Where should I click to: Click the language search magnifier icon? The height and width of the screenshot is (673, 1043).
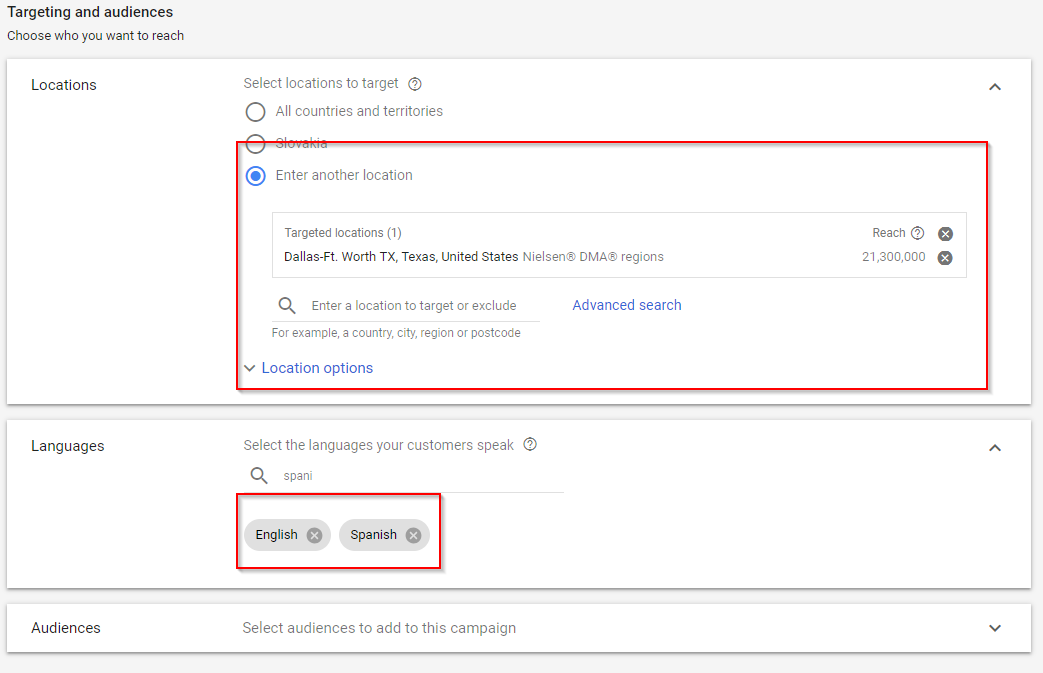(259, 476)
